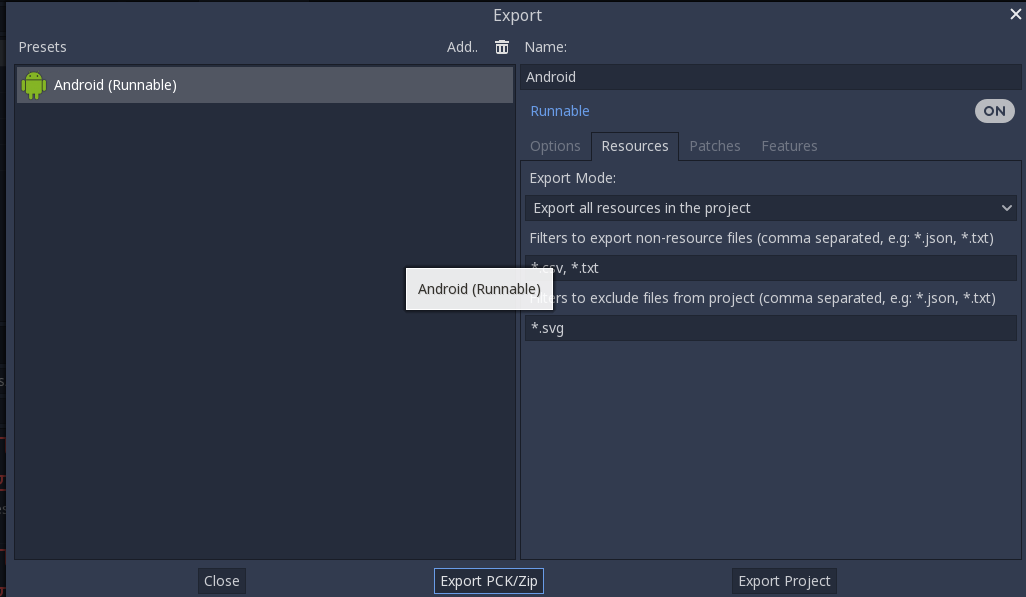Click the Export Mode: label
Viewport: 1026px width, 597px height.
[x=573, y=178]
